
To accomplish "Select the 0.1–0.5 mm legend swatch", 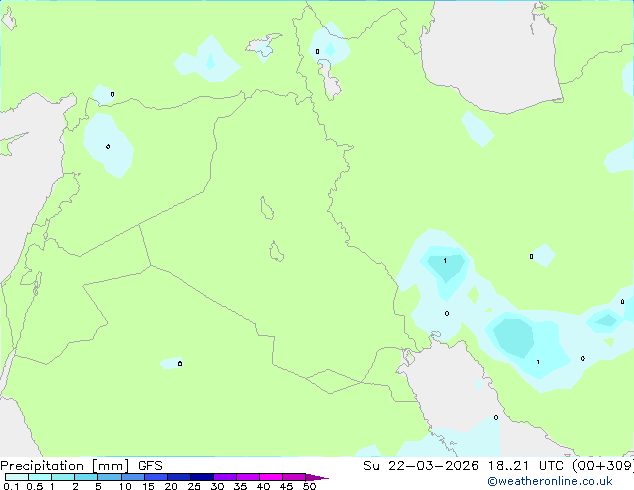I will (17, 477).
